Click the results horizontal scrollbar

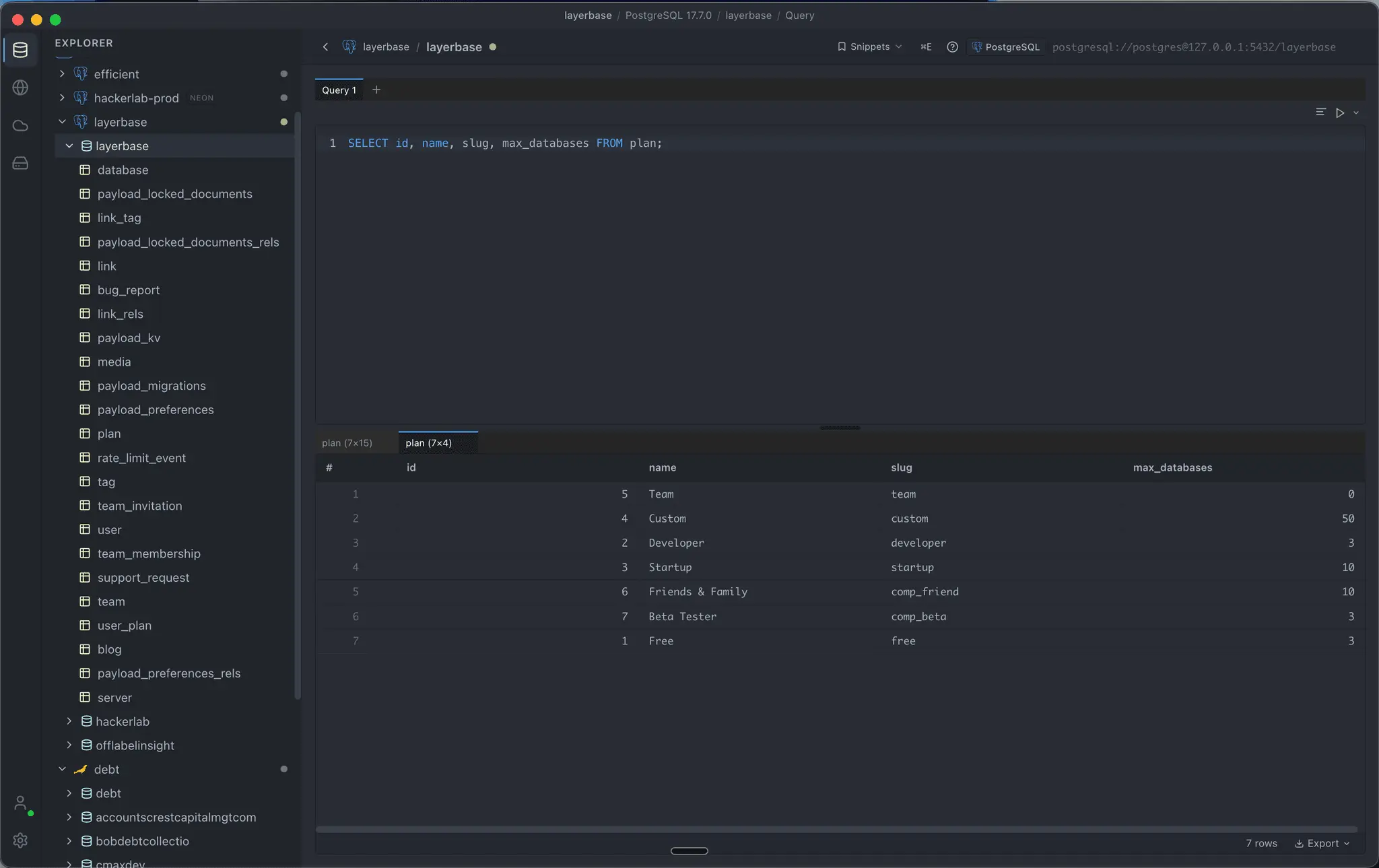click(x=836, y=829)
